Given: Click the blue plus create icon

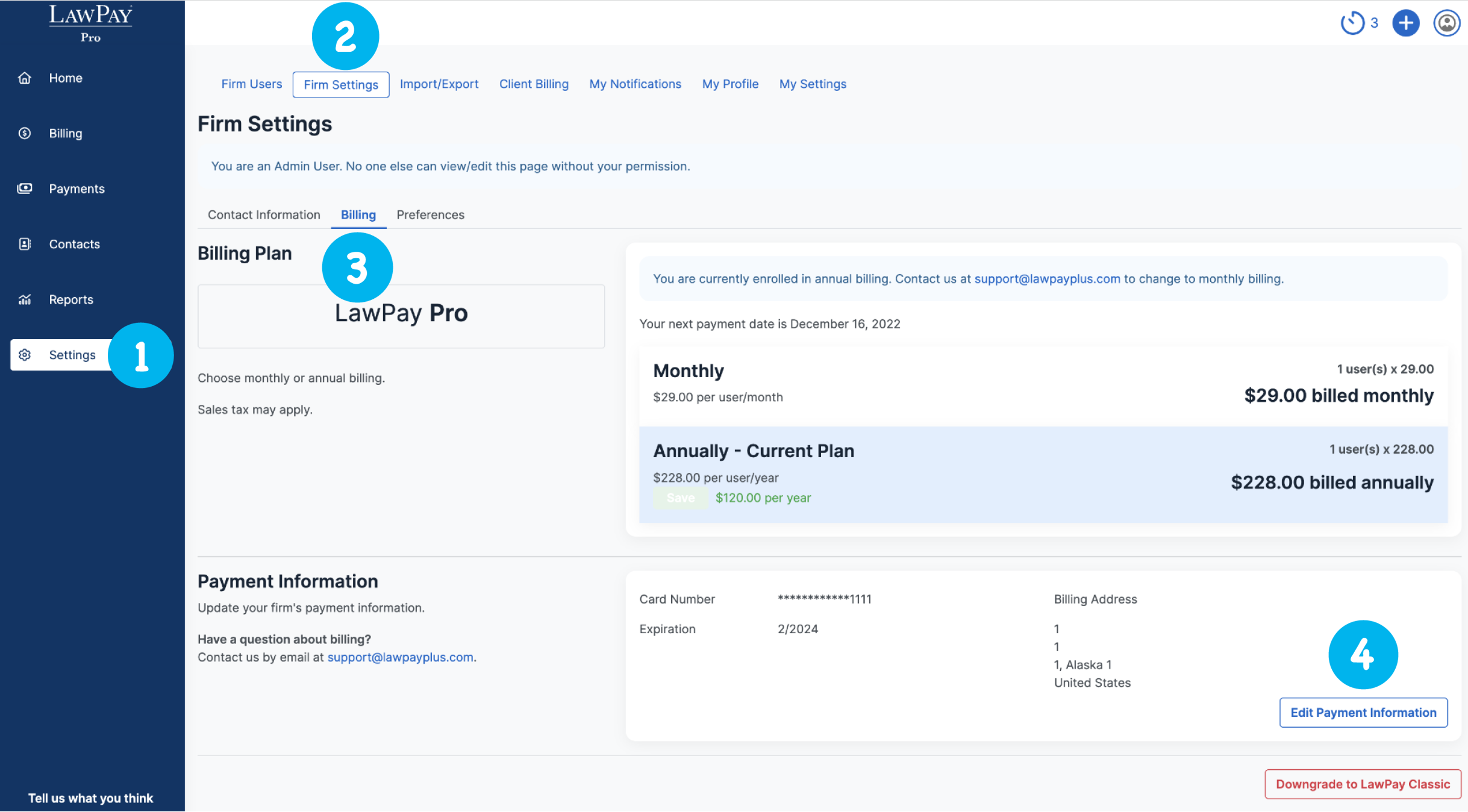Looking at the screenshot, I should coord(1405,22).
